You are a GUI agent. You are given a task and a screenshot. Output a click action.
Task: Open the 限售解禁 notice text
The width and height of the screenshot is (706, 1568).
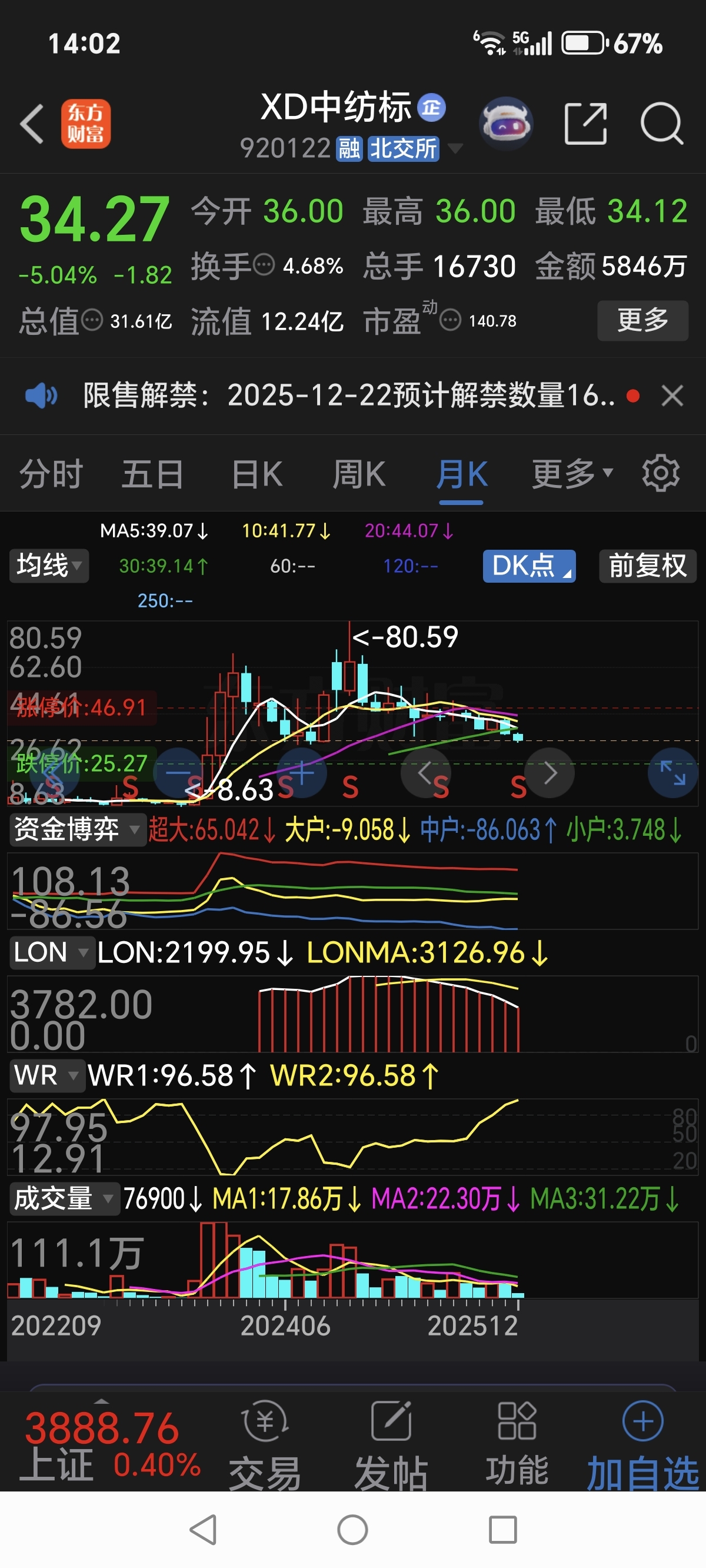[x=349, y=396]
